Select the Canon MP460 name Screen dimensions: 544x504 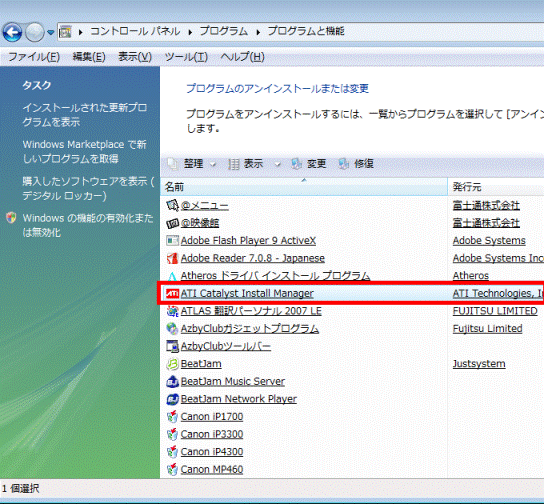tap(212, 469)
